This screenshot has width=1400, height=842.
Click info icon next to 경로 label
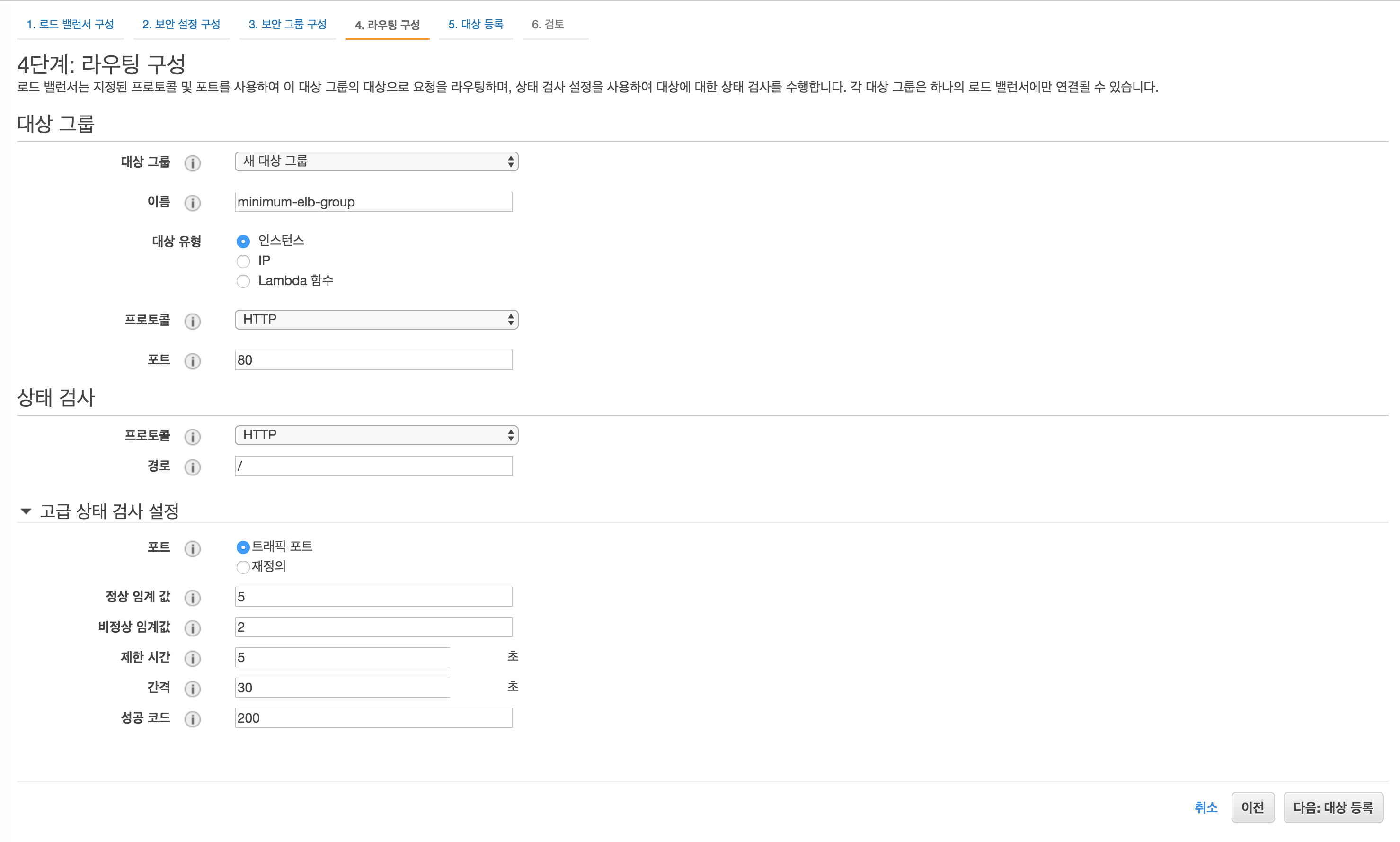tap(192, 467)
